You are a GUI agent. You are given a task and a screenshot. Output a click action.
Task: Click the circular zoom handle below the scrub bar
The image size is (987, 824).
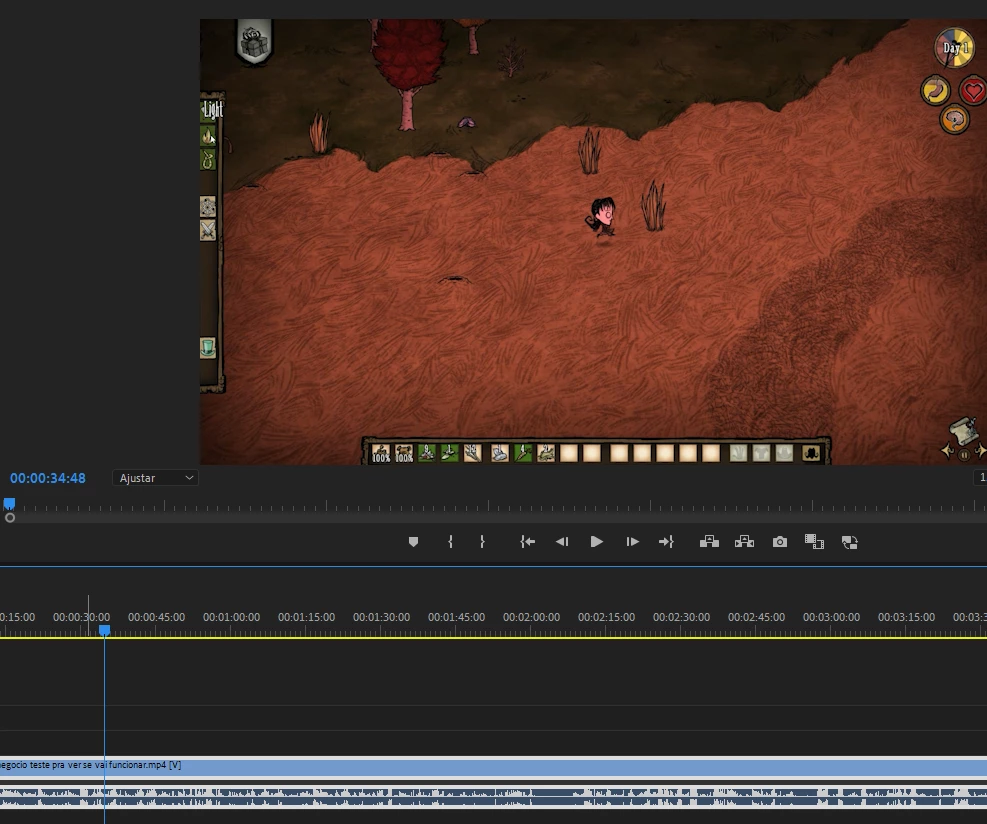point(10,518)
